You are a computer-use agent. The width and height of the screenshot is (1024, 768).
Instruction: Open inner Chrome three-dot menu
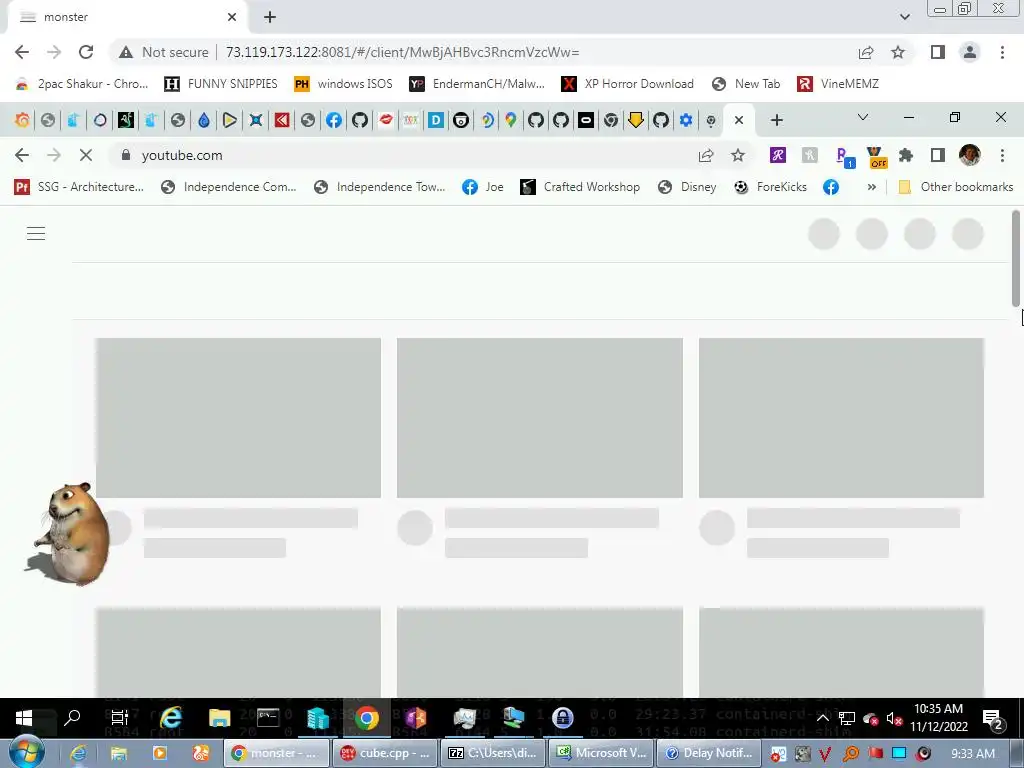pyautogui.click(x=1002, y=155)
